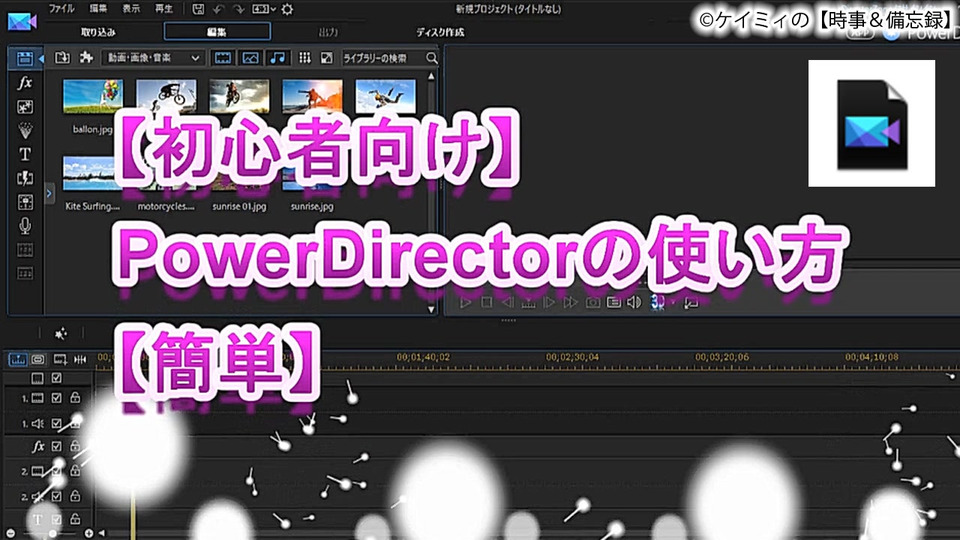Undo the last action
This screenshot has width=960, height=540.
click(x=218, y=9)
